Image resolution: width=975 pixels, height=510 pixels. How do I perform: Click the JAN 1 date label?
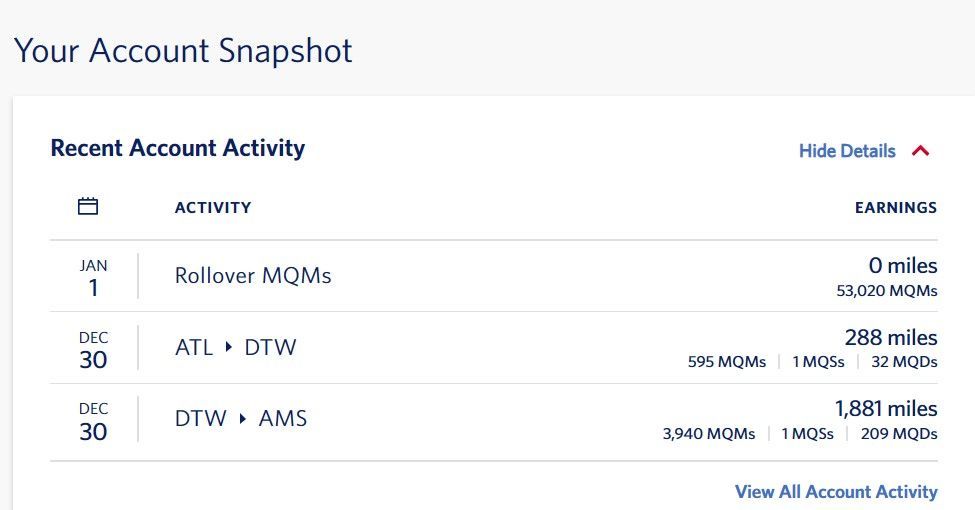(93, 277)
